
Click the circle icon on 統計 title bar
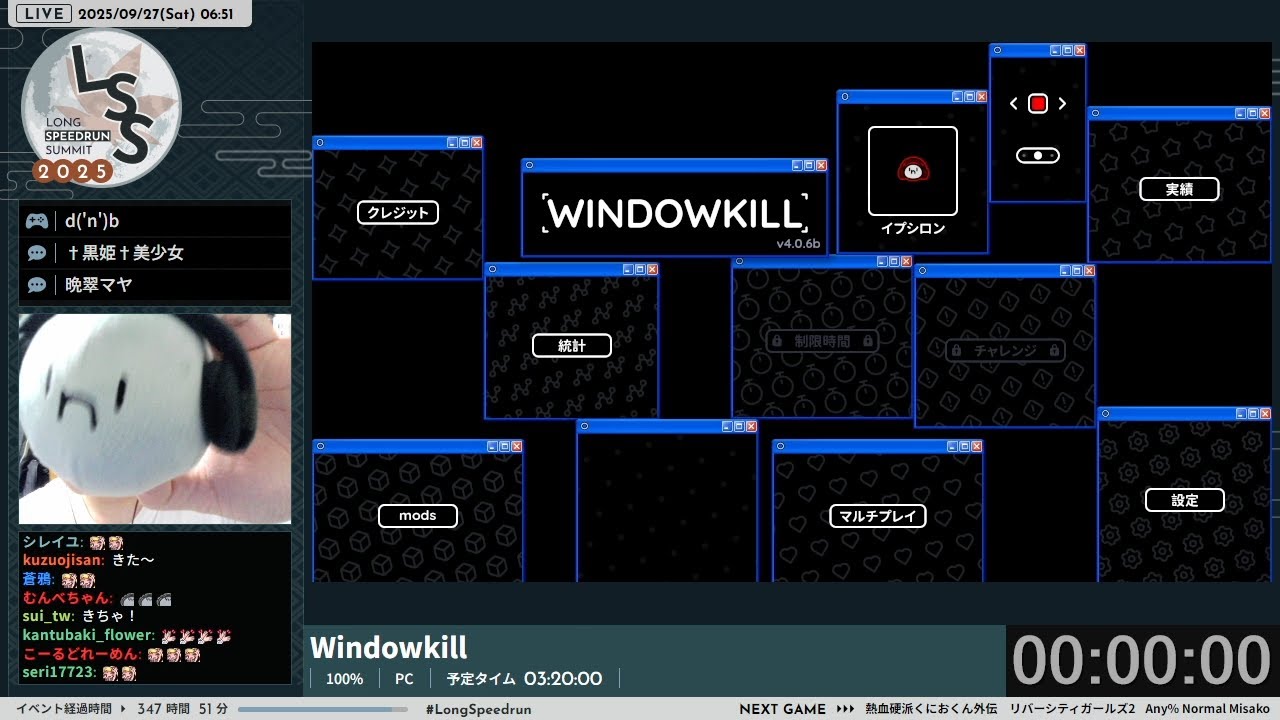[492, 269]
